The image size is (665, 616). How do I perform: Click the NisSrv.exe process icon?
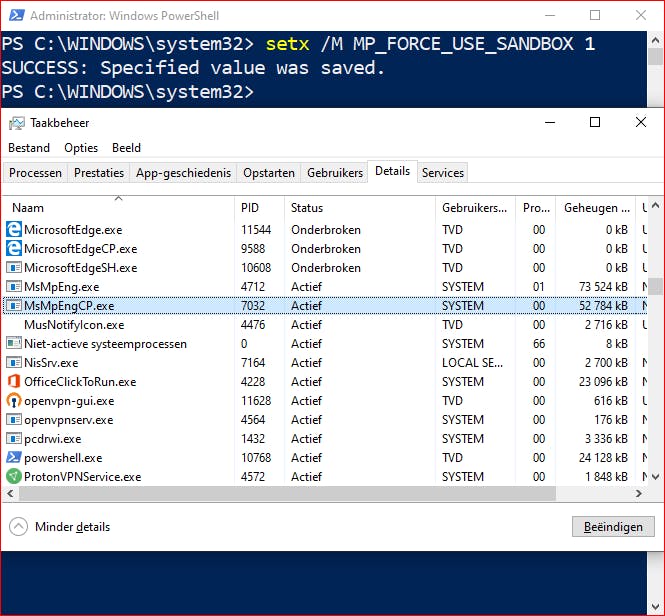click(x=14, y=363)
